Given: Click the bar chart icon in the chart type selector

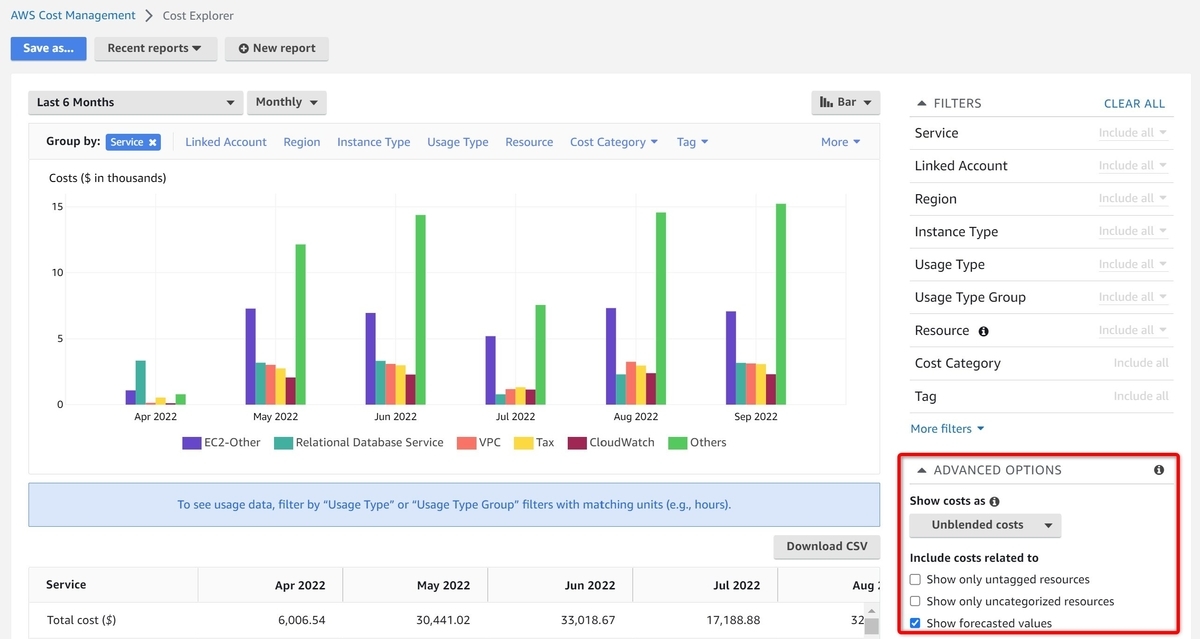Looking at the screenshot, I should click(826, 102).
